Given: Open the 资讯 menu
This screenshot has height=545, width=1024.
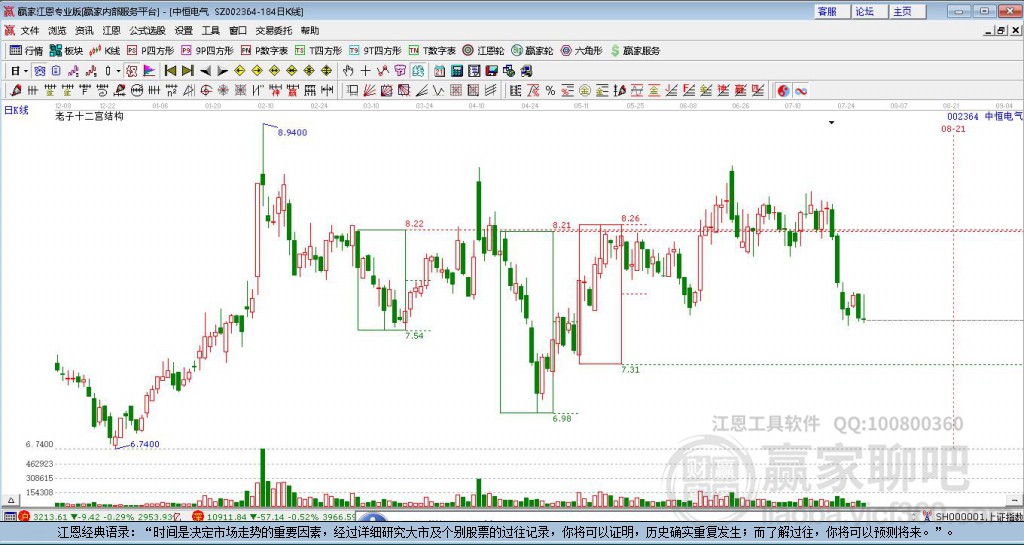Looking at the screenshot, I should pos(84,31).
